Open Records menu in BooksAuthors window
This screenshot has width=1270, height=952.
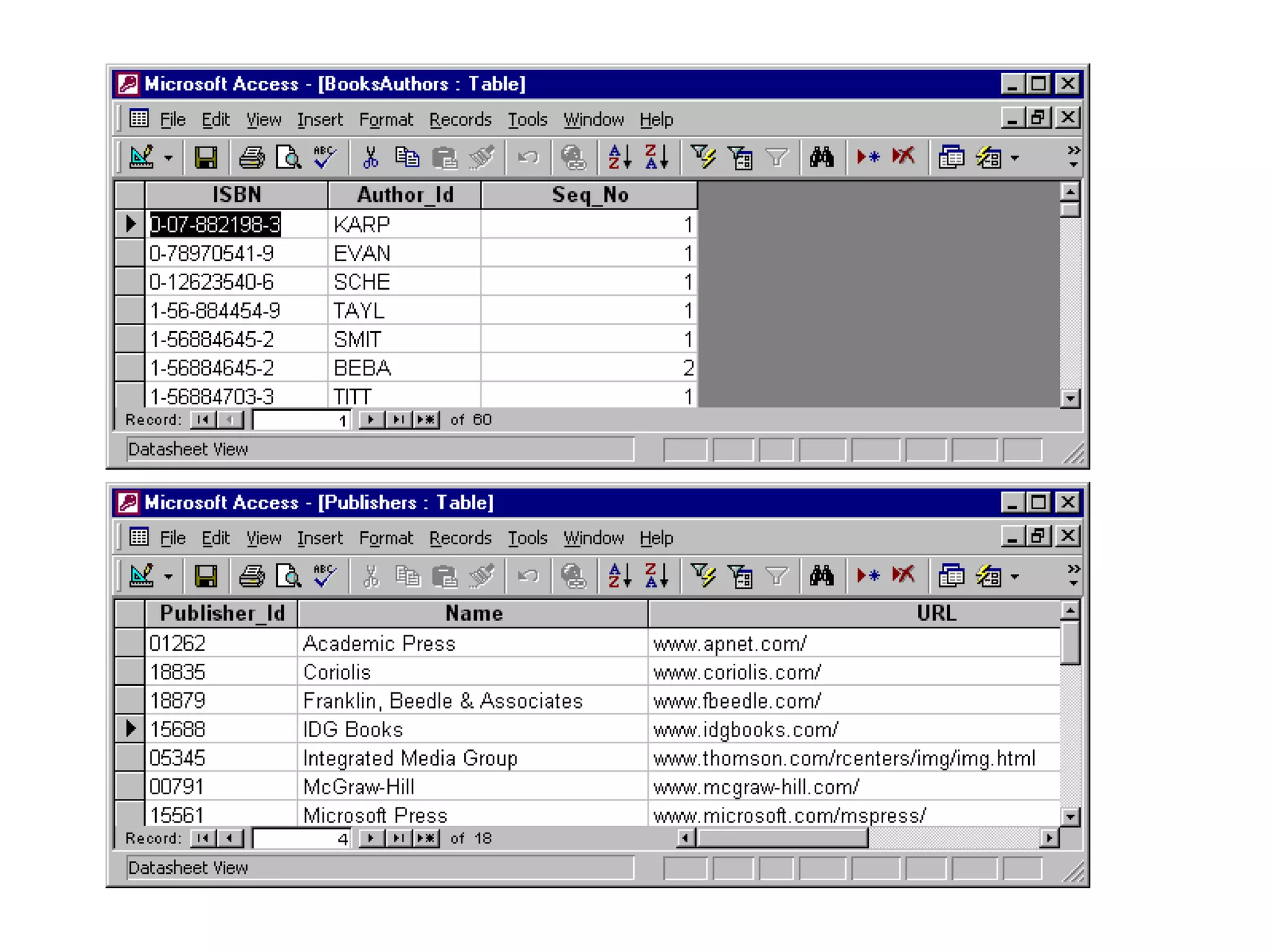(460, 119)
